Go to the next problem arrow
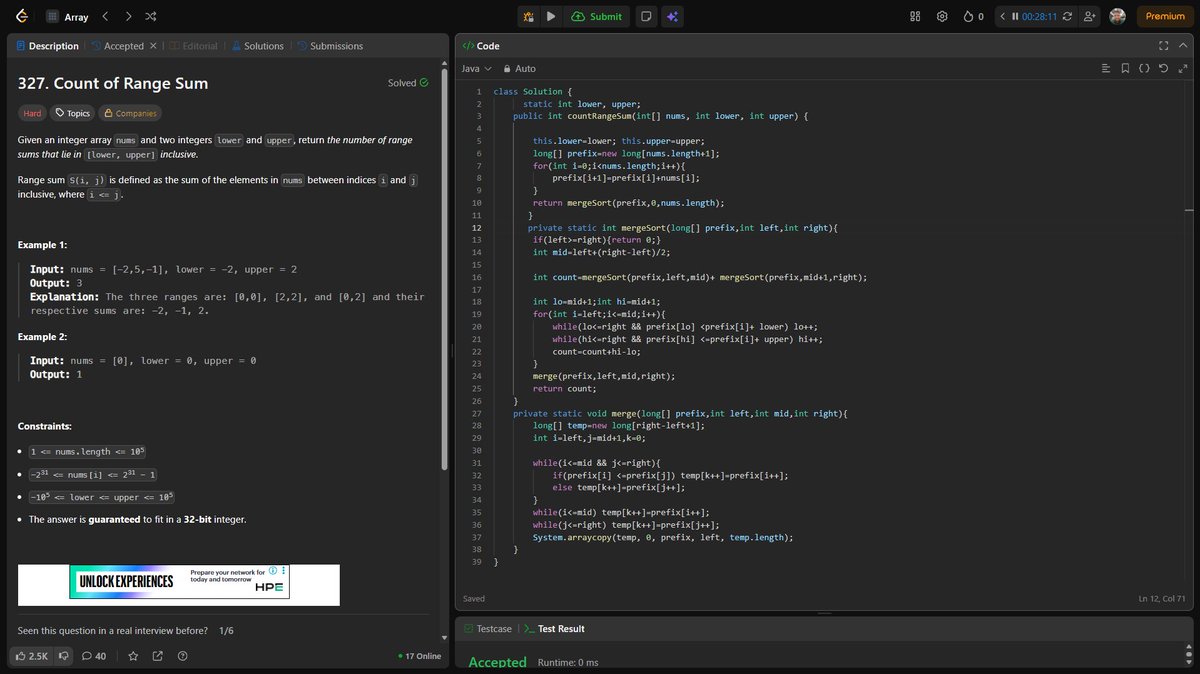The width and height of the screenshot is (1200, 674). coord(128,17)
